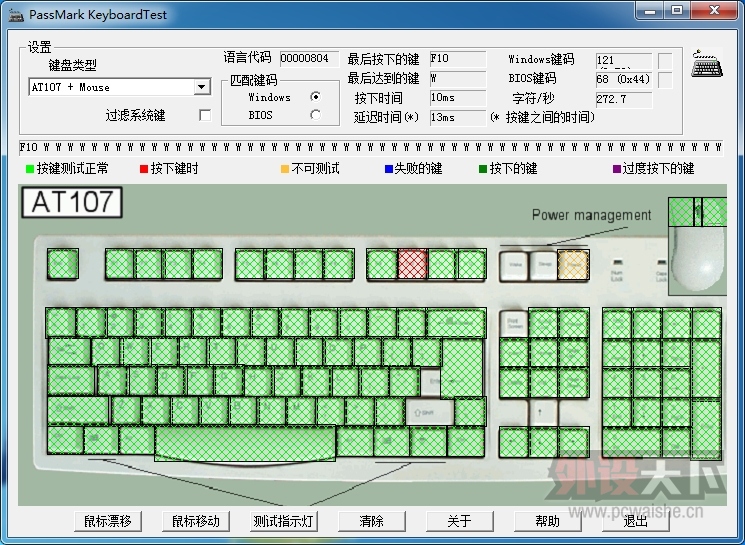Click the orange 不可测试 legend swatch

(x=285, y=169)
